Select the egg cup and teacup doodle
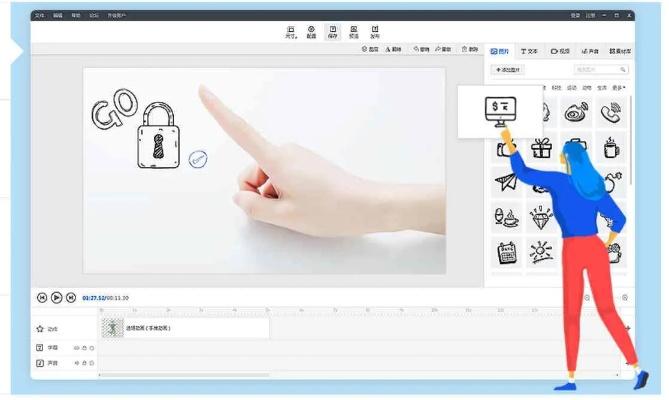The image size is (669, 400). click(506, 217)
